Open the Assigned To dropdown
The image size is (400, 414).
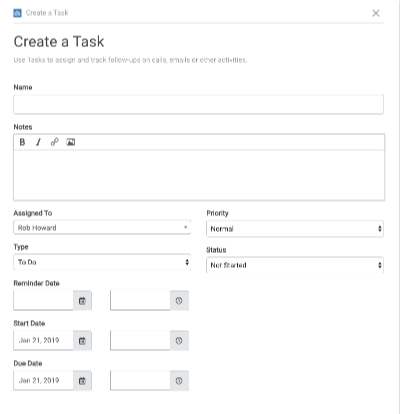coord(102,228)
